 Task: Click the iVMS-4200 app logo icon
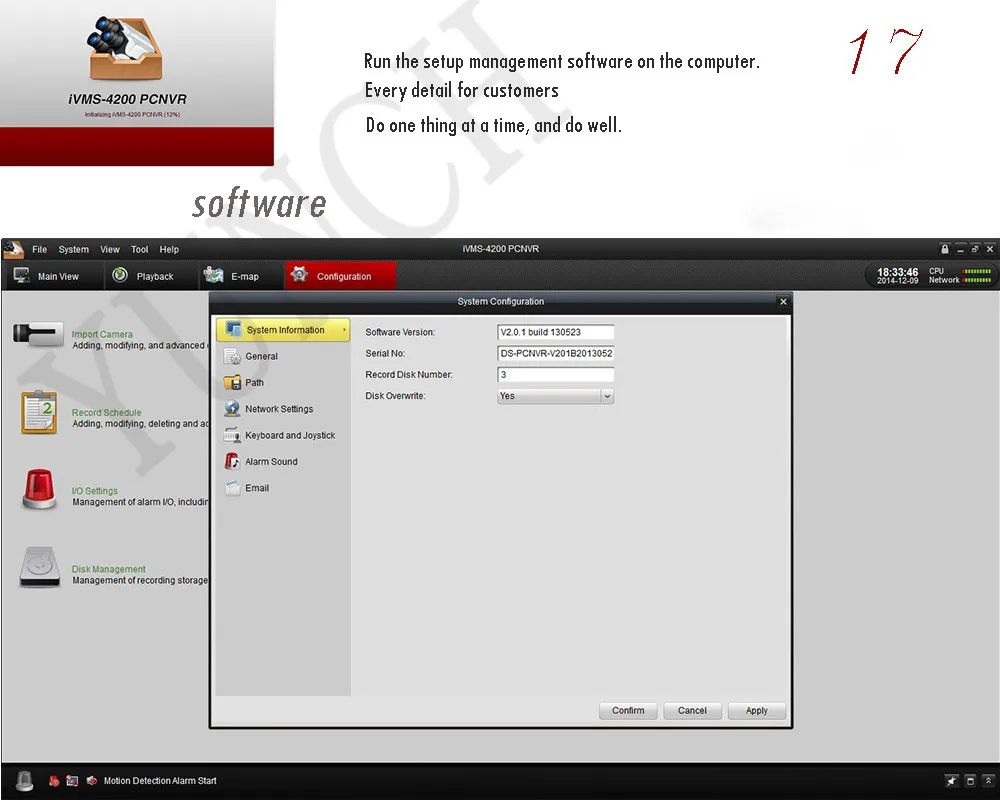(x=13, y=249)
